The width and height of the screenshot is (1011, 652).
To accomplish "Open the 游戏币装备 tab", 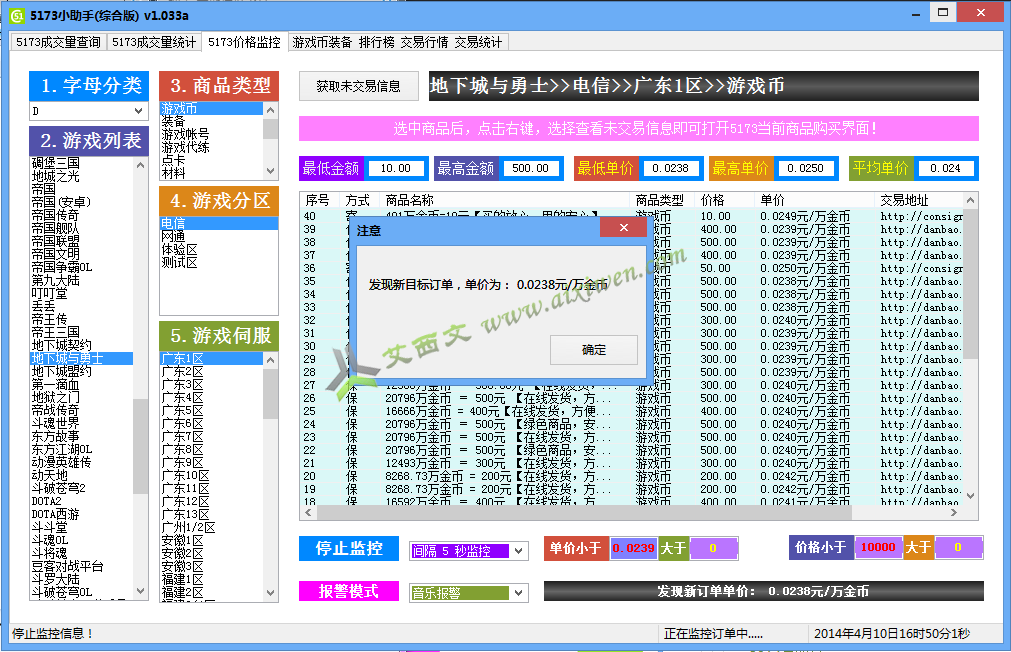I will pos(322,42).
